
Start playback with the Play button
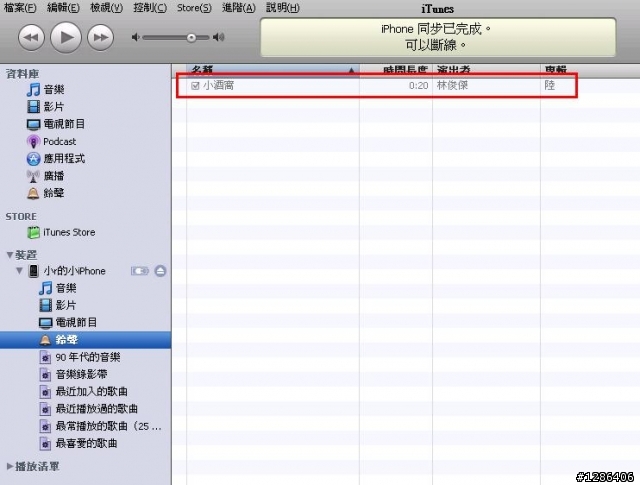coord(66,37)
